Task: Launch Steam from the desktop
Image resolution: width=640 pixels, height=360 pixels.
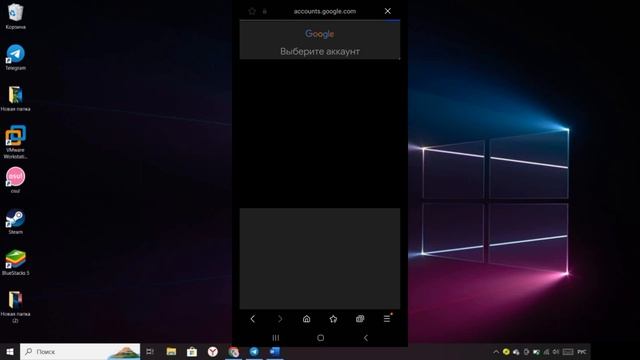Action: point(16,221)
